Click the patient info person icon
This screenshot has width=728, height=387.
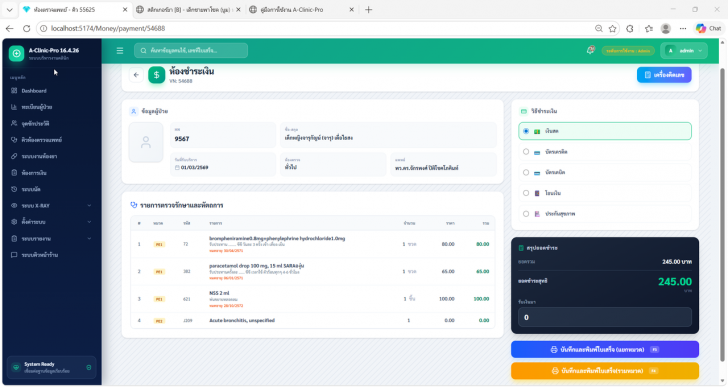tap(134, 111)
